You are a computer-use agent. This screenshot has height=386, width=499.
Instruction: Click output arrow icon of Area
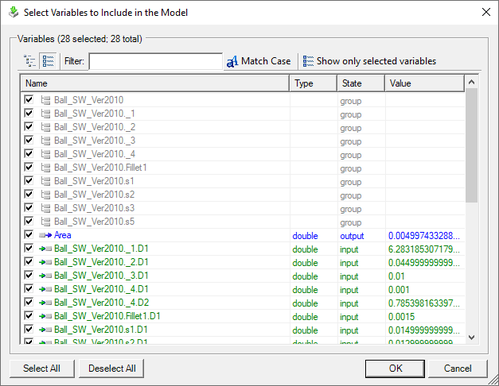tap(45, 235)
